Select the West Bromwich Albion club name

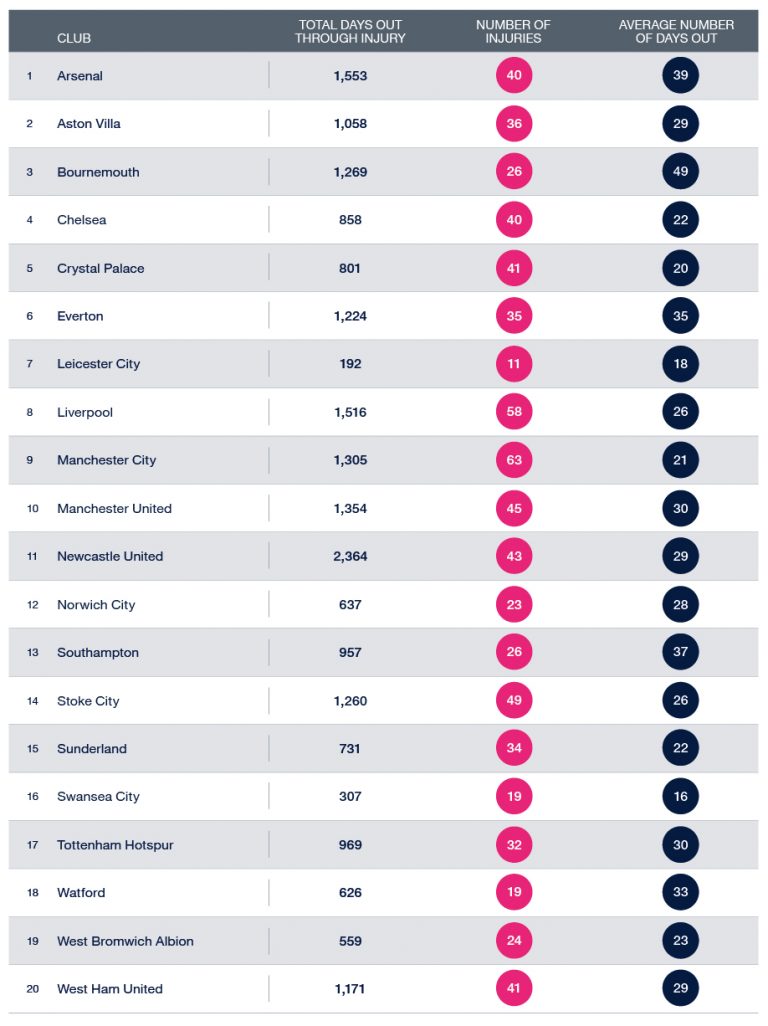point(125,941)
